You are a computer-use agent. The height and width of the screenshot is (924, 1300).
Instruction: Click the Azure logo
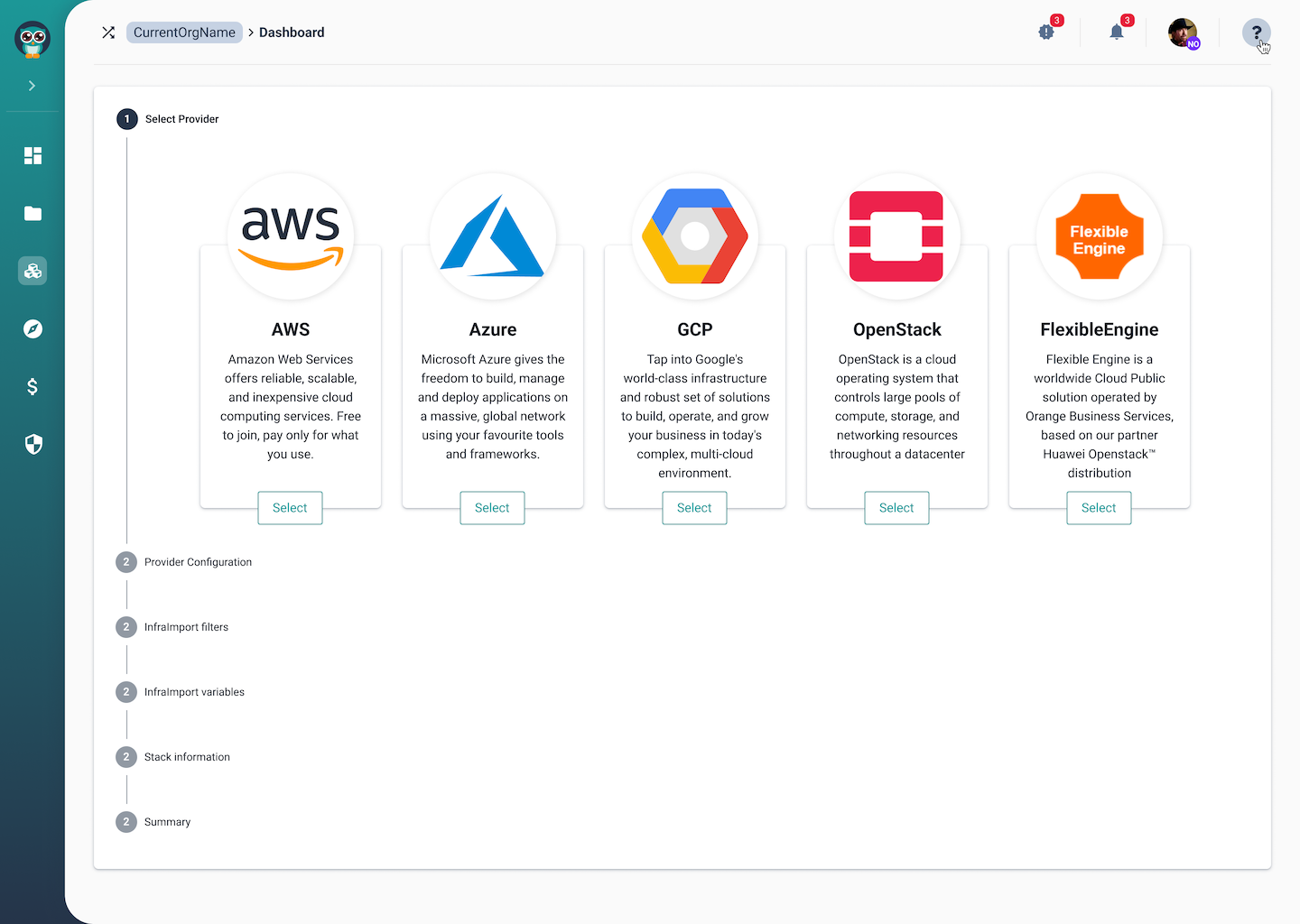(493, 236)
